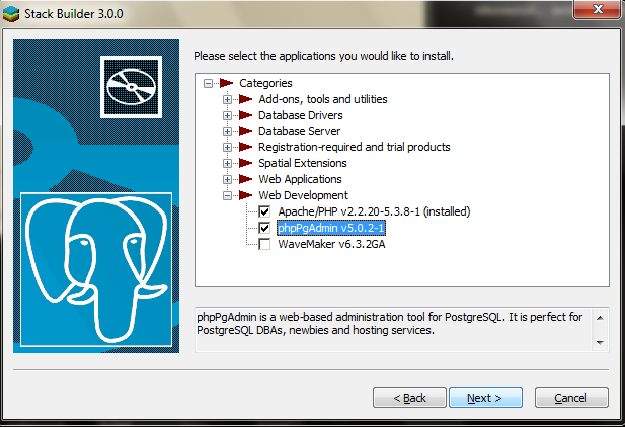Click the PostgreSQL elephant logo image
Screen dimensions: 625x427
click(96, 270)
